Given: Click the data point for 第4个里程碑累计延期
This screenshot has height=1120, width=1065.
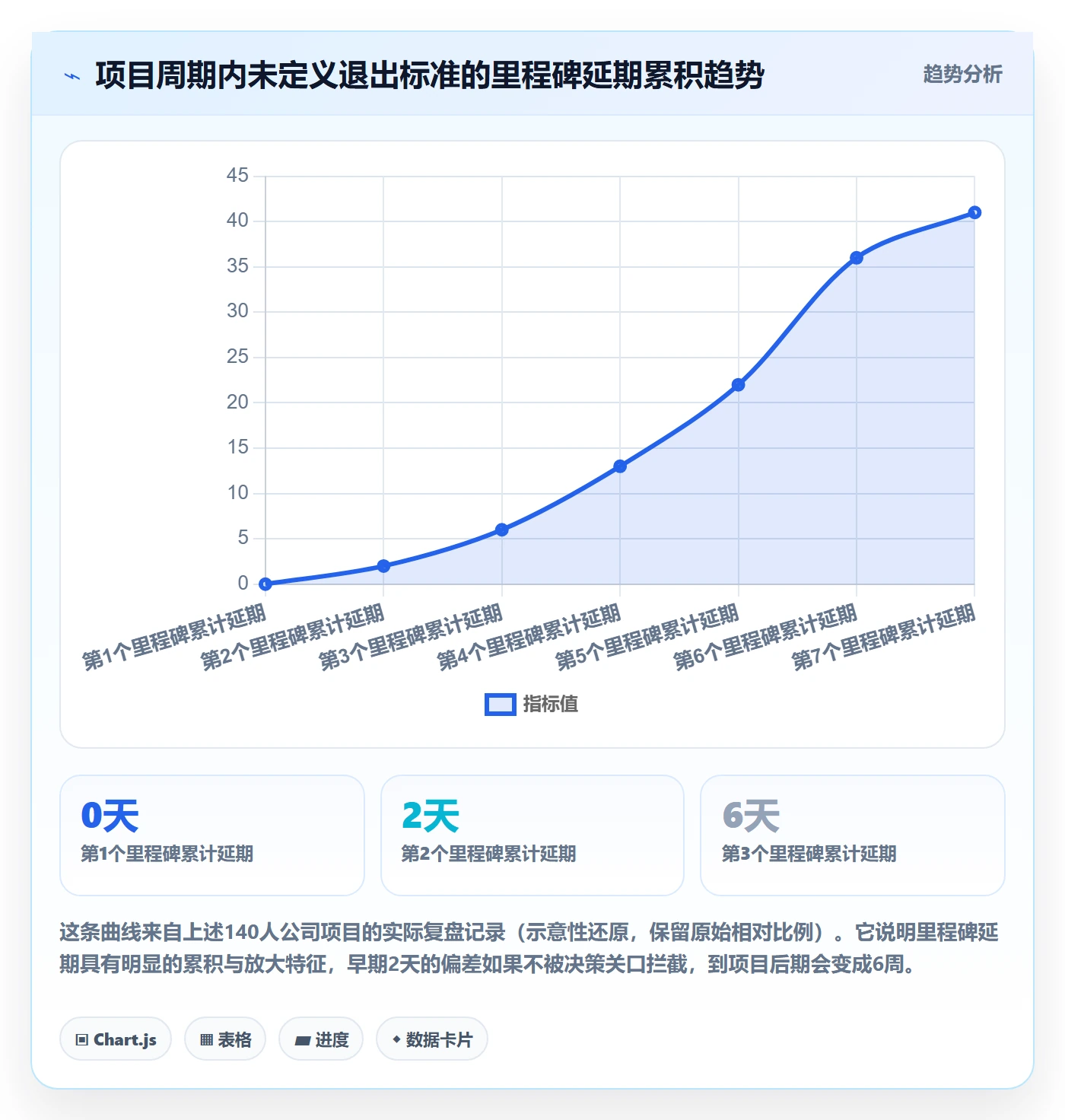Looking at the screenshot, I should click(620, 466).
